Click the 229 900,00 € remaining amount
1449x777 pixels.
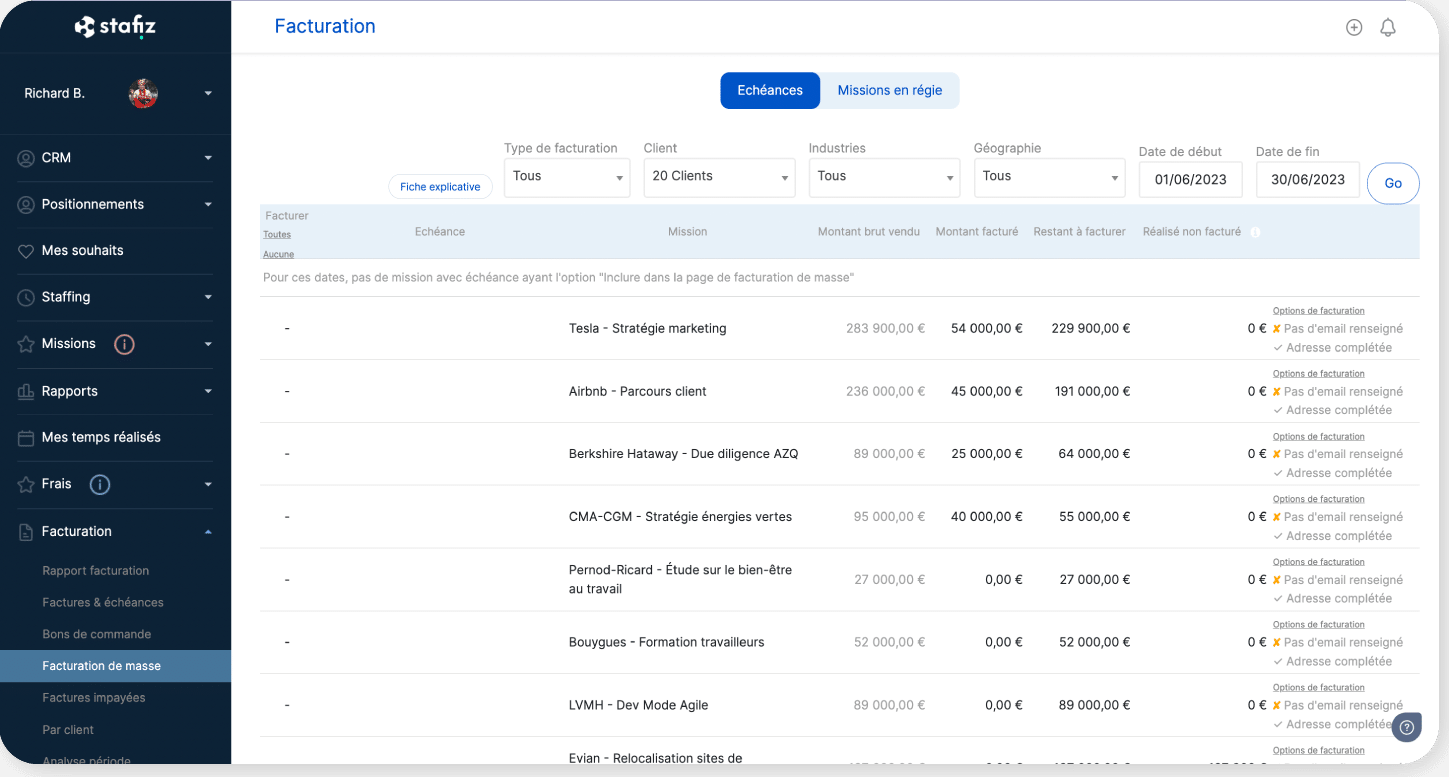pos(1091,329)
